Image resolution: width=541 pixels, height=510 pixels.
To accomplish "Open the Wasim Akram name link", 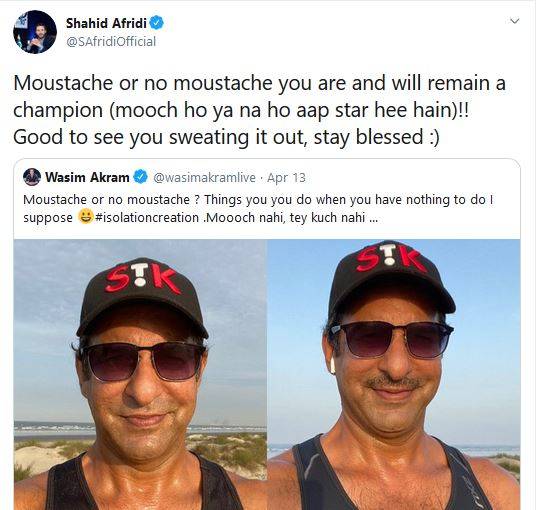I will (x=87, y=177).
